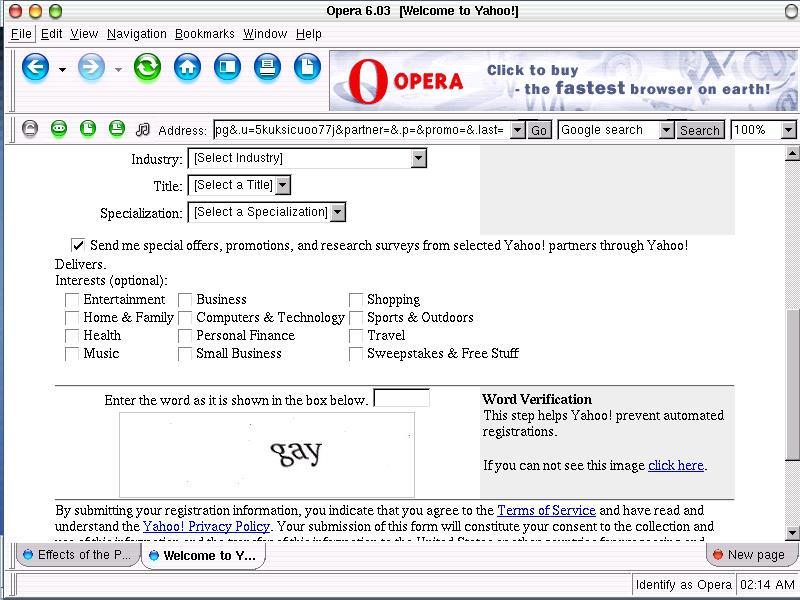Check the Business interest box
This screenshot has width=800, height=600.
185,299
